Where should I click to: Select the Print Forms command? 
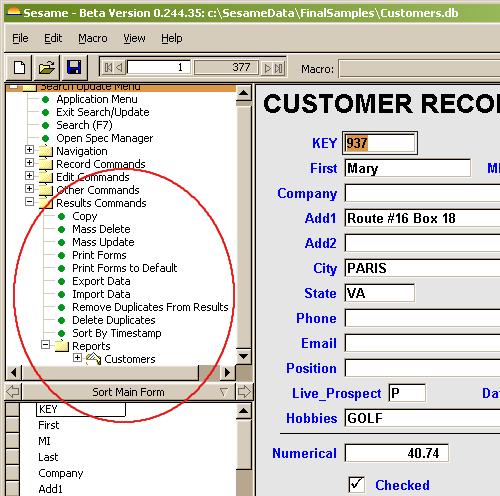pyautogui.click(x=99, y=255)
